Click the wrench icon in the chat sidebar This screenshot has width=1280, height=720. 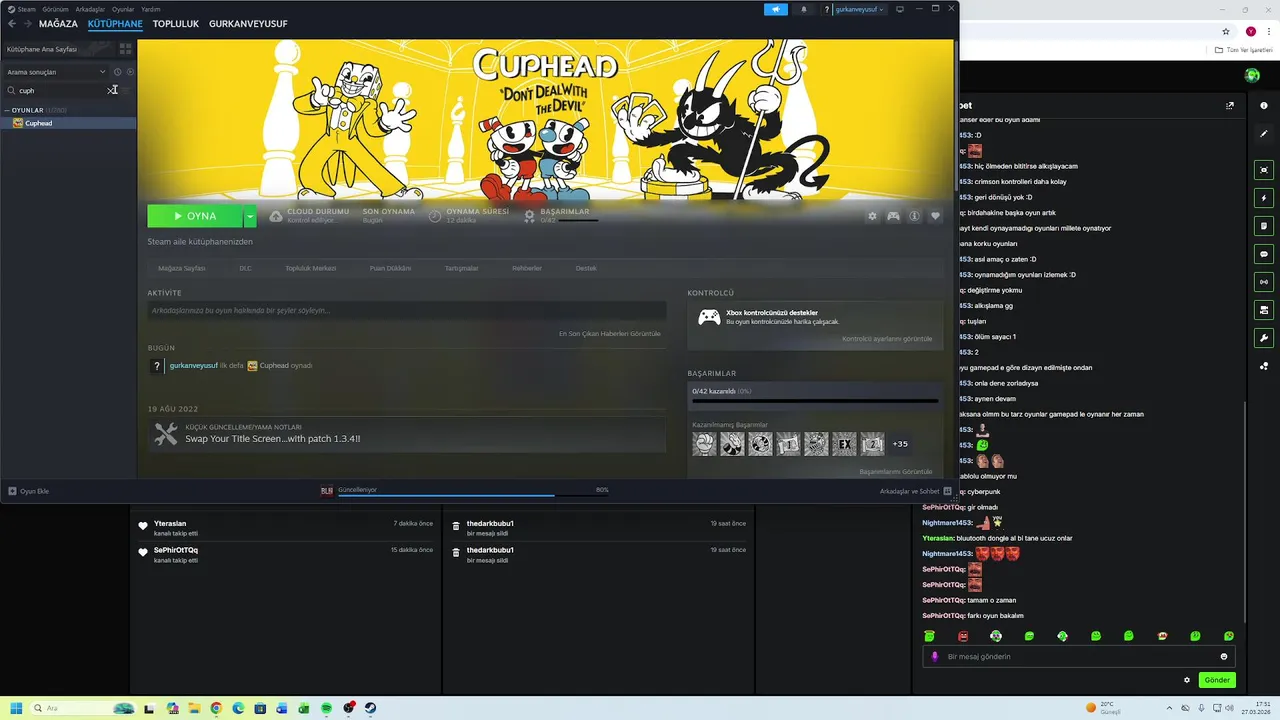tap(1264, 338)
